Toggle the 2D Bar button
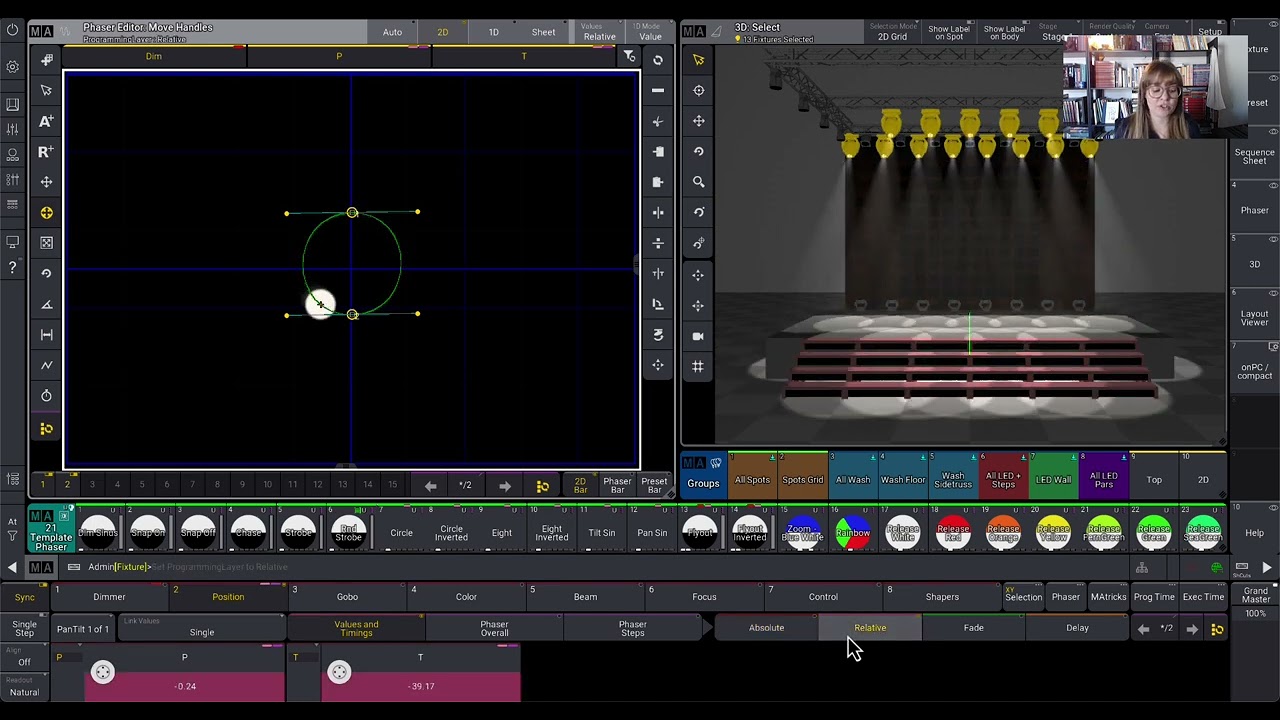This screenshot has height=720, width=1280. coord(580,485)
